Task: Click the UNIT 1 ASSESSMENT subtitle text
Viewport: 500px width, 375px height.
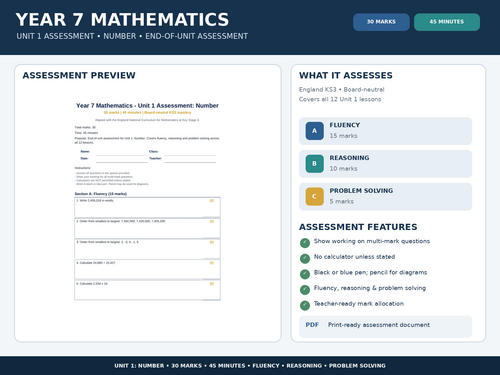Action: click(x=132, y=36)
